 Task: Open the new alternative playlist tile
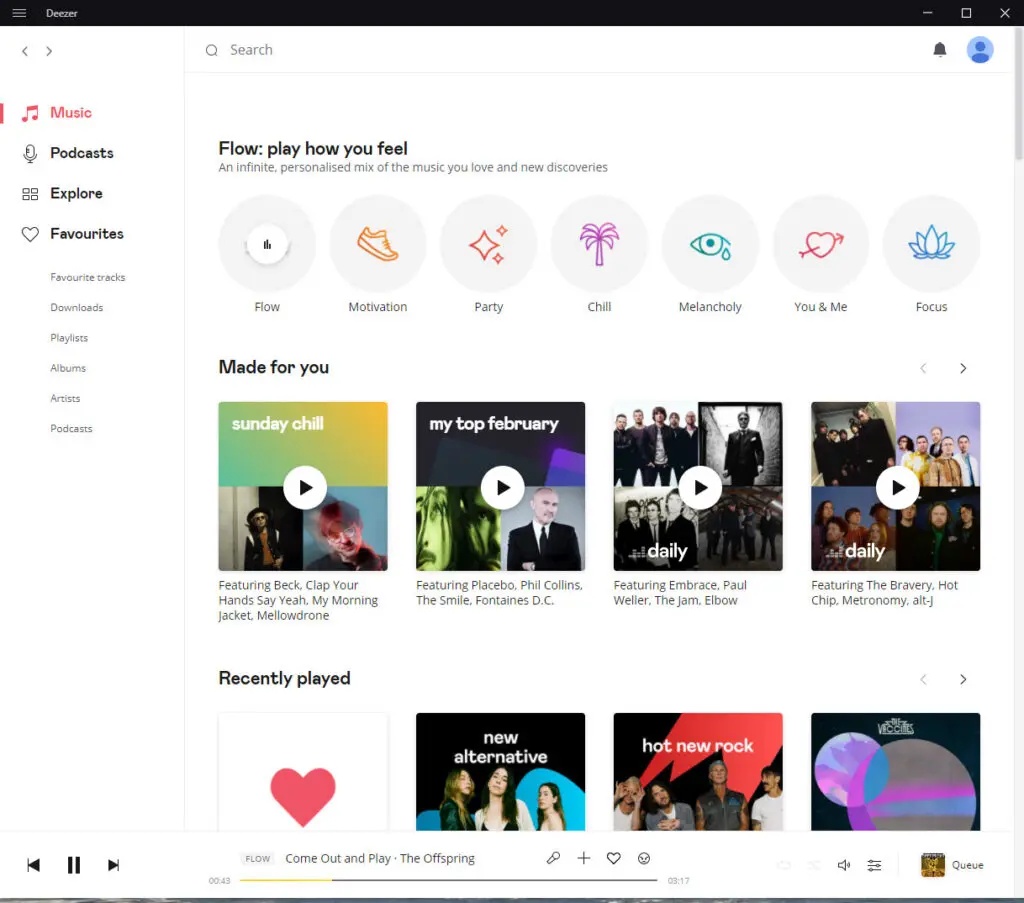tap(500, 772)
